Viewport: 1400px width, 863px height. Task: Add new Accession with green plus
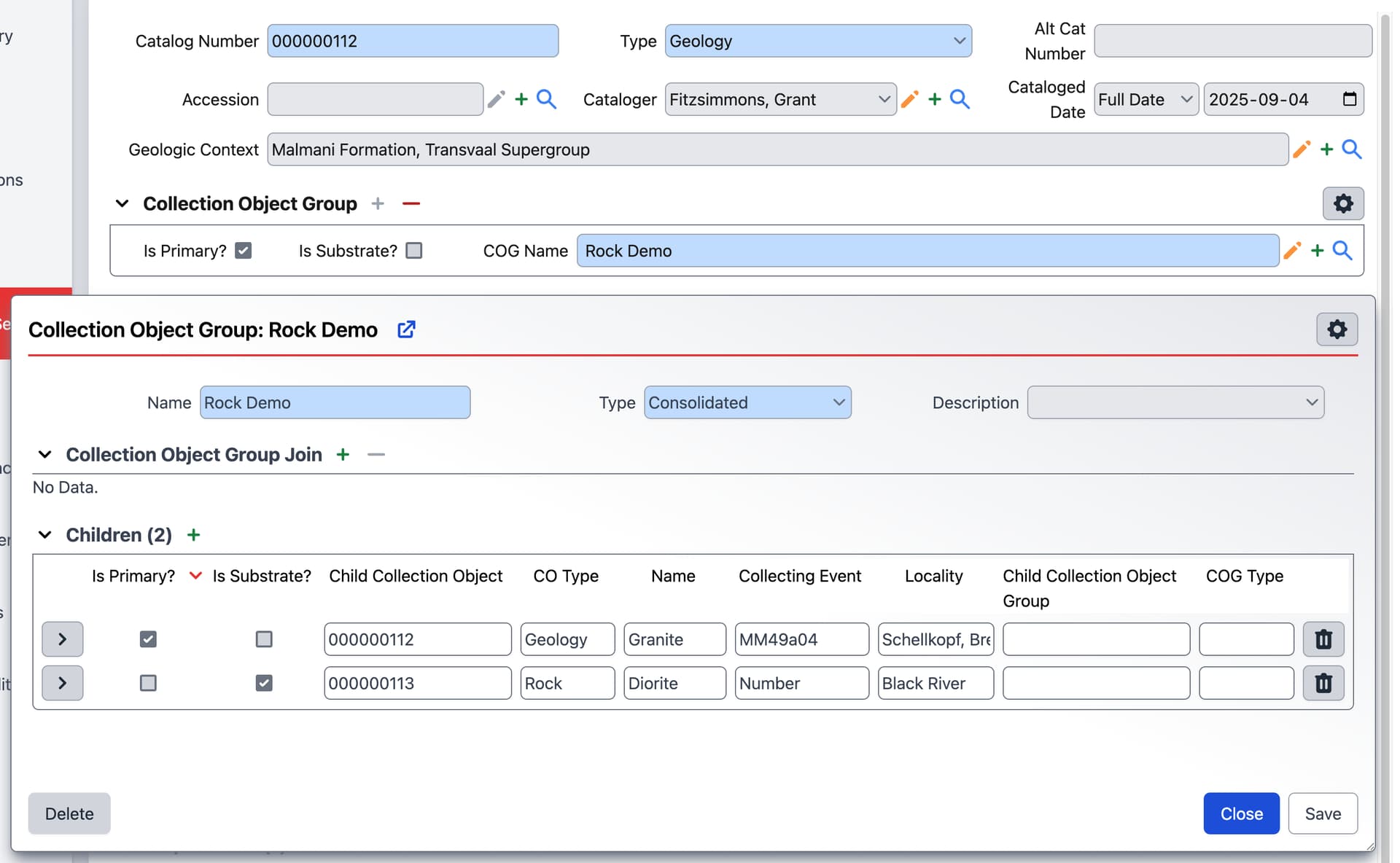521,99
